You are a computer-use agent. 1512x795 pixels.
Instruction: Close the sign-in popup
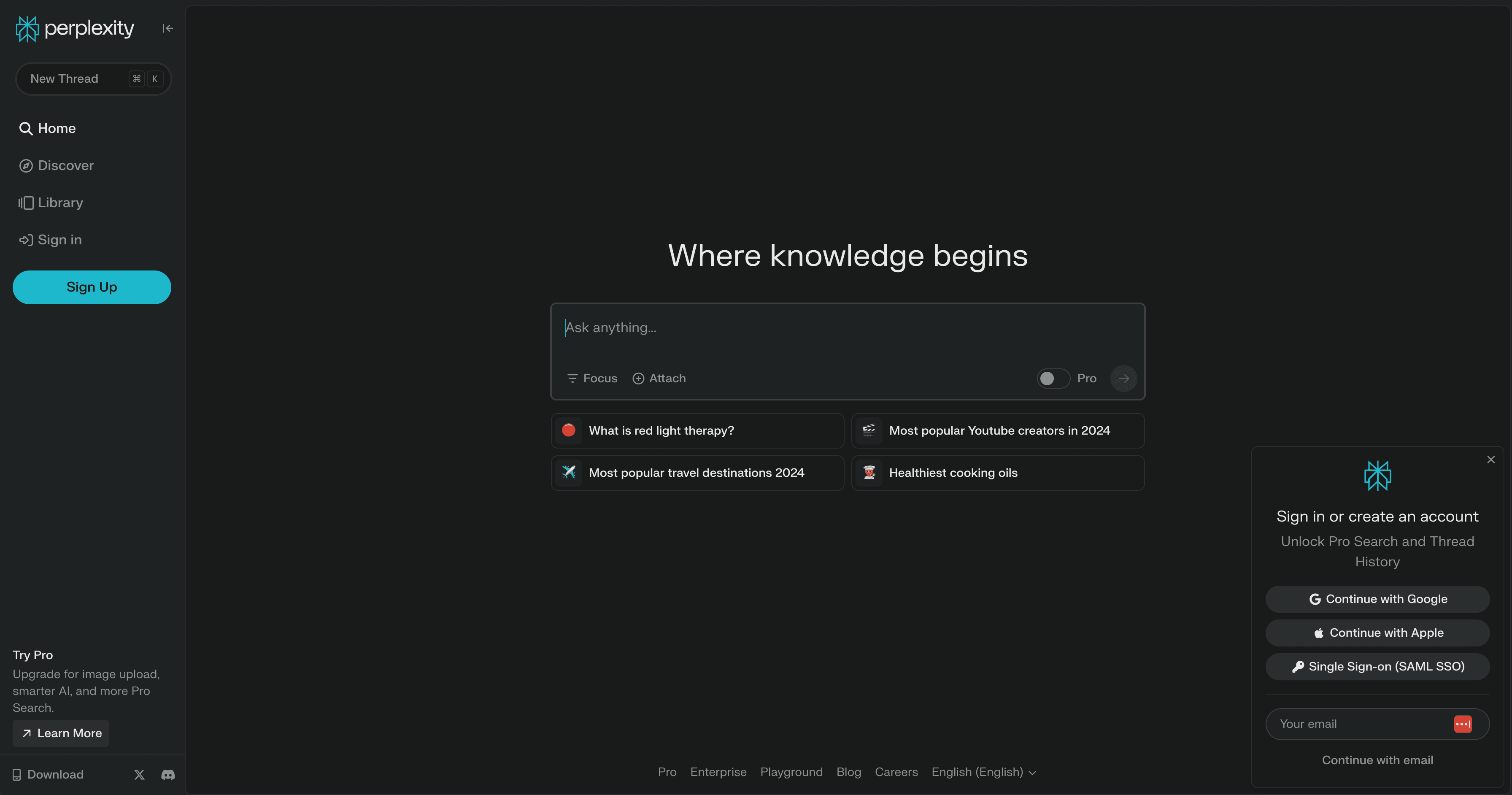(x=1491, y=460)
